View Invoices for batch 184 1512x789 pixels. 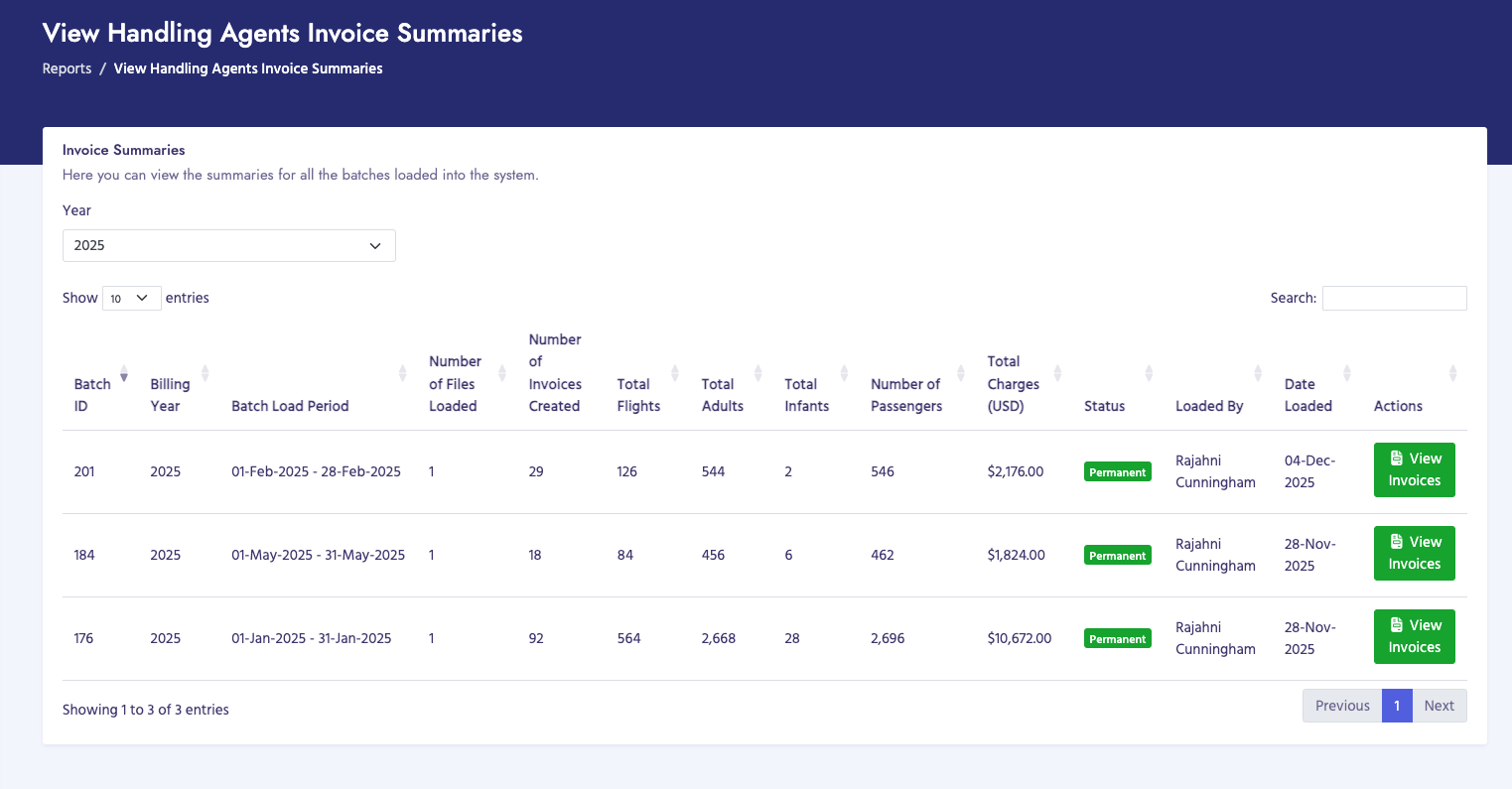tap(1414, 553)
